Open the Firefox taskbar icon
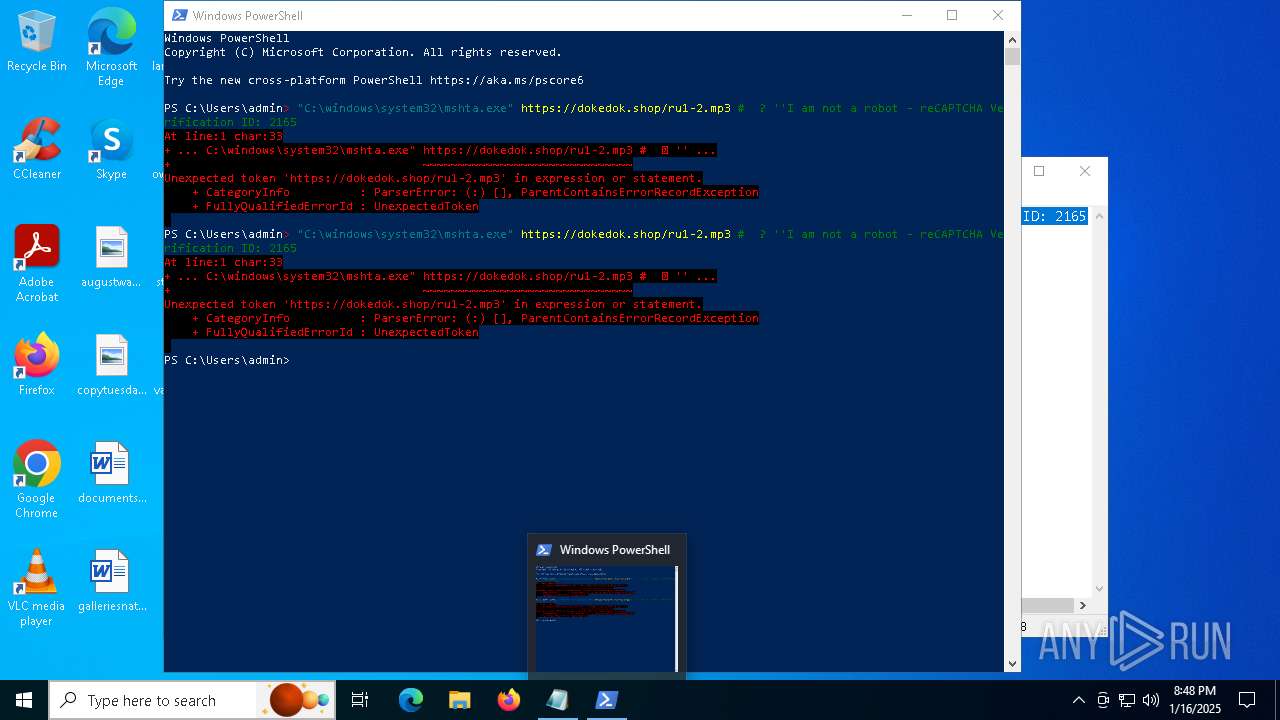Image resolution: width=1280 pixels, height=720 pixels. (x=509, y=700)
